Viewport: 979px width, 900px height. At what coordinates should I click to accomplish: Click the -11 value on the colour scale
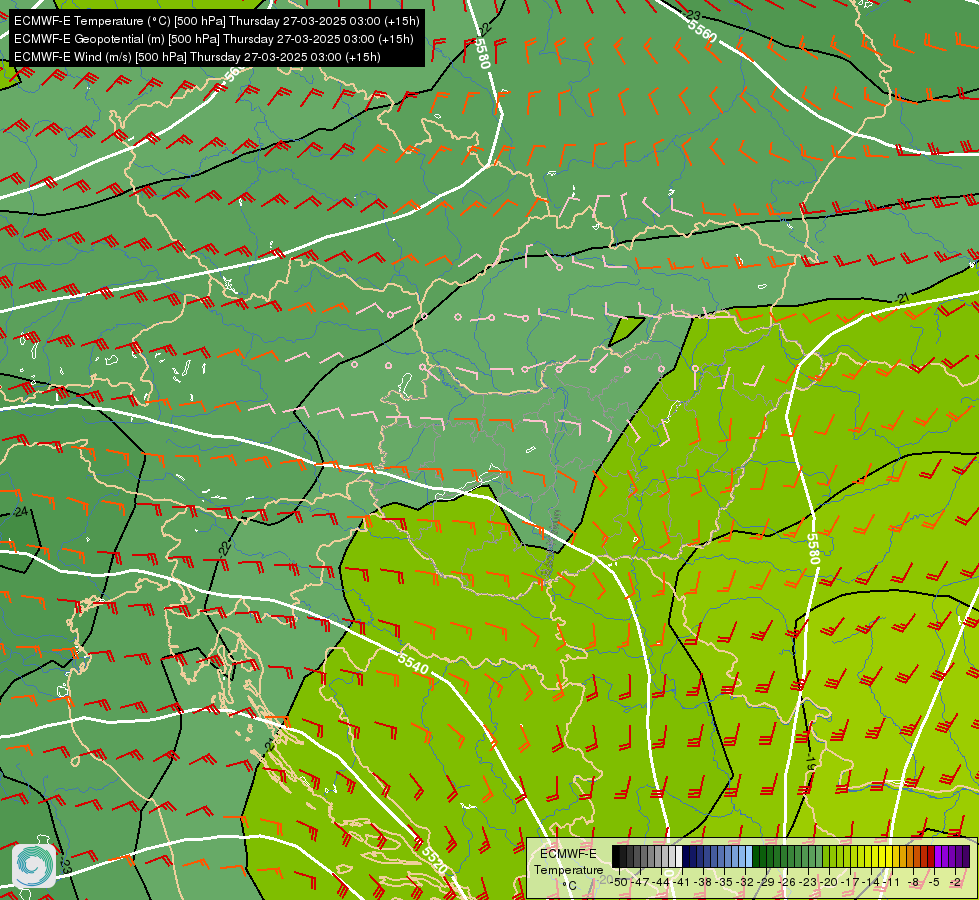tap(892, 882)
